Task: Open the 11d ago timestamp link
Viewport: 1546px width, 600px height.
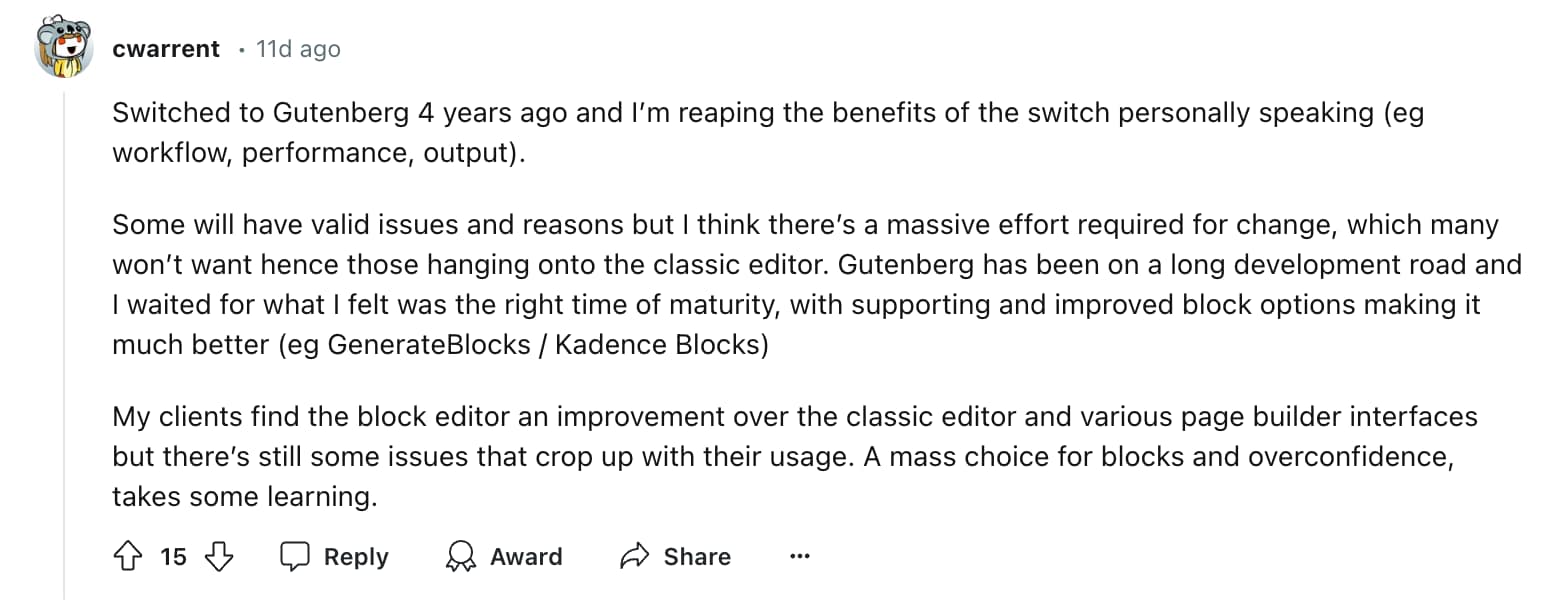Action: [x=297, y=48]
